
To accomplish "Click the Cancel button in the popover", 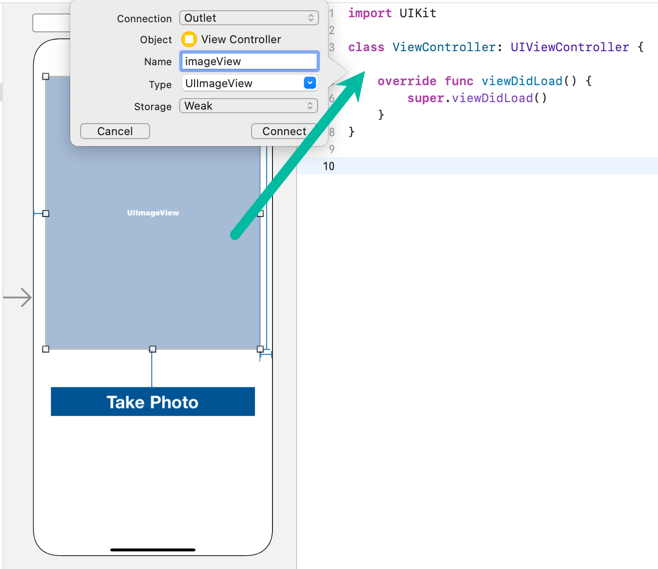I will 115,131.
